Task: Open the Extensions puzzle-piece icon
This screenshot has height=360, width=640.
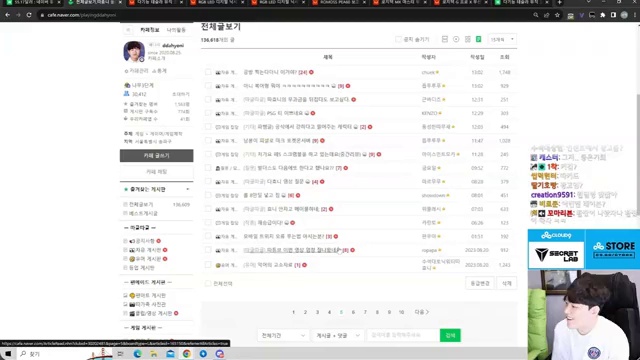Action: click(602, 15)
